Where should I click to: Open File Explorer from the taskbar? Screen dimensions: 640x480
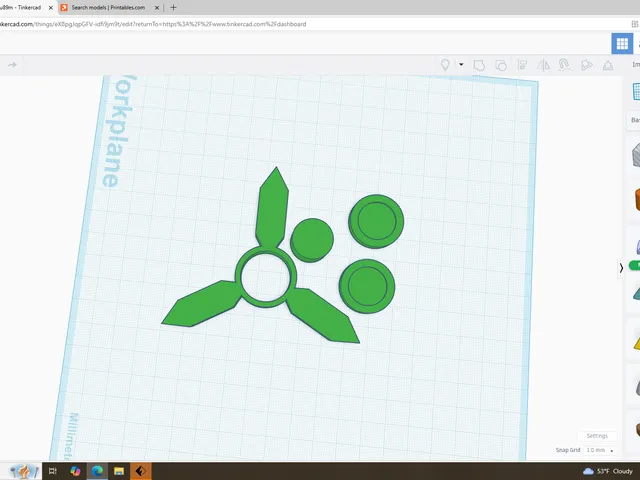pos(119,471)
